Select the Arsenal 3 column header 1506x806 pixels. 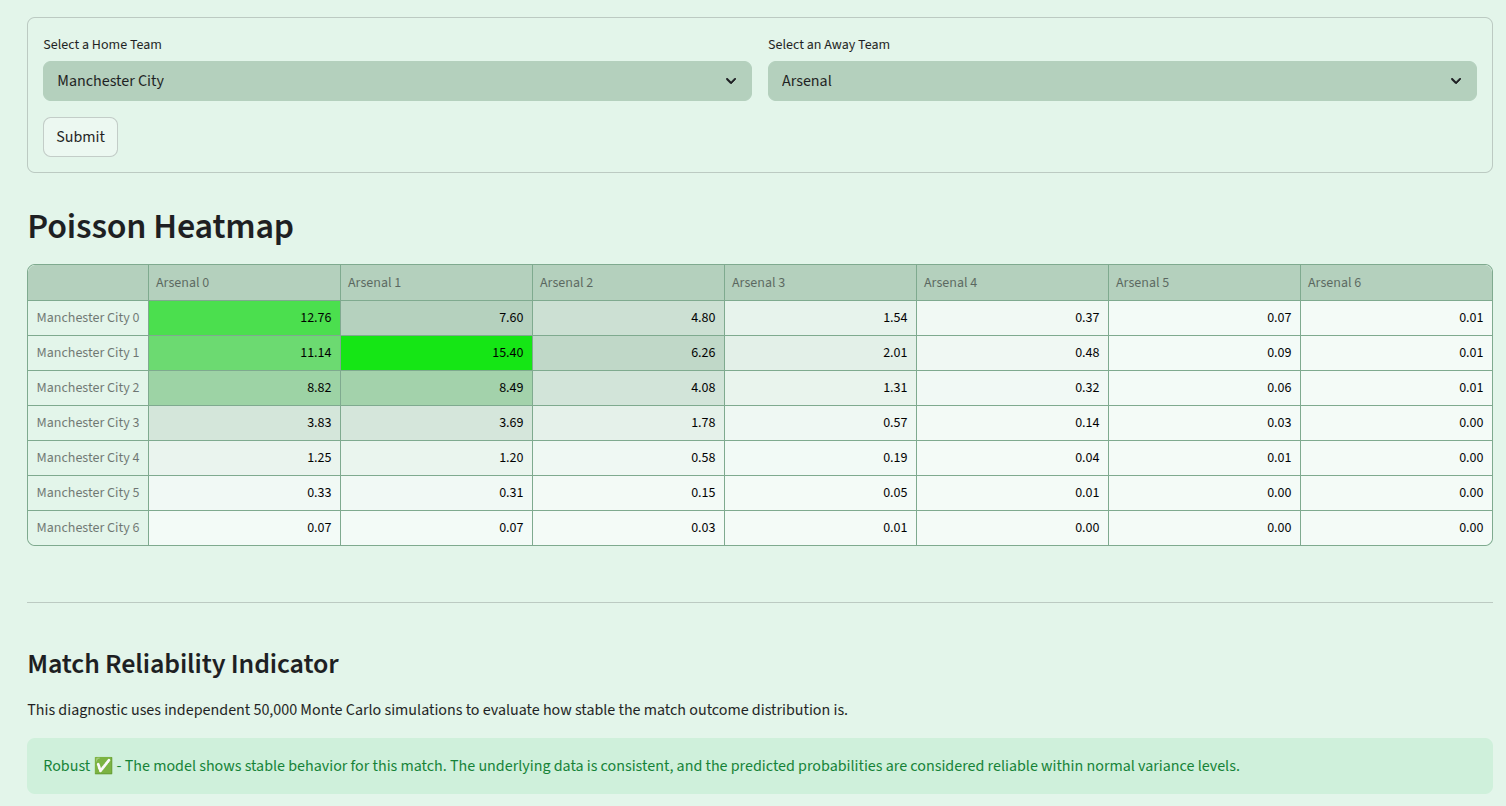820,283
